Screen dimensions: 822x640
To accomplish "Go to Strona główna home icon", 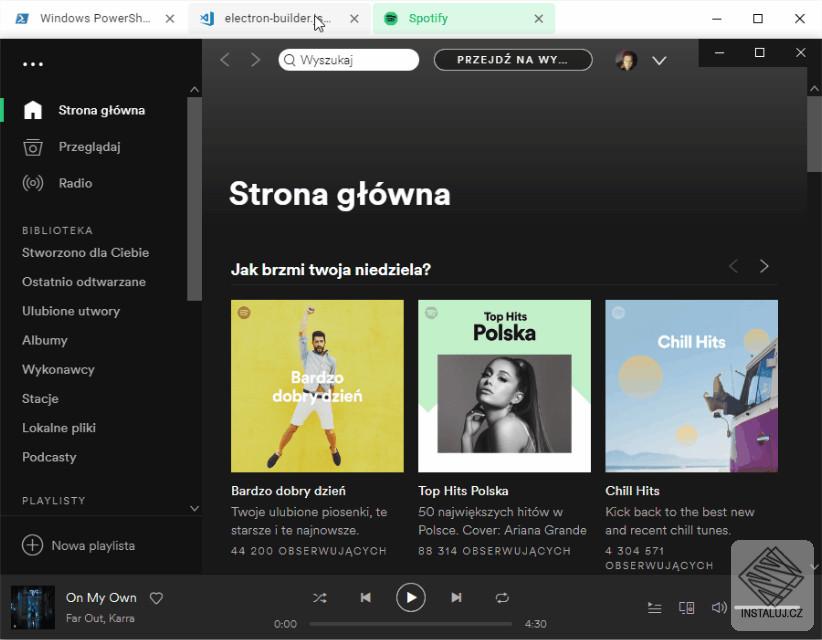I will pos(33,110).
